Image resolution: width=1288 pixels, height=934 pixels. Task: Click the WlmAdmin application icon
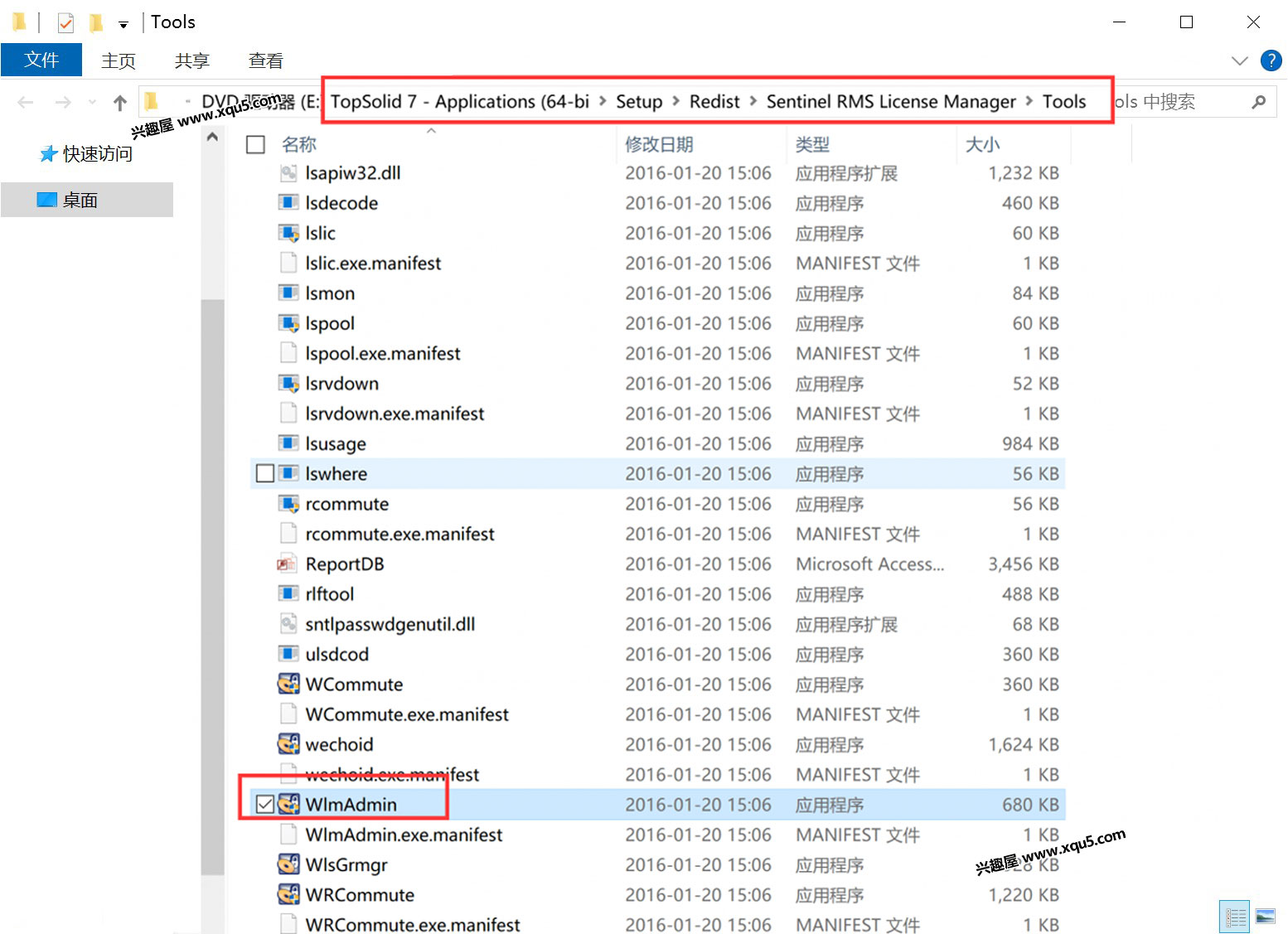pos(288,805)
